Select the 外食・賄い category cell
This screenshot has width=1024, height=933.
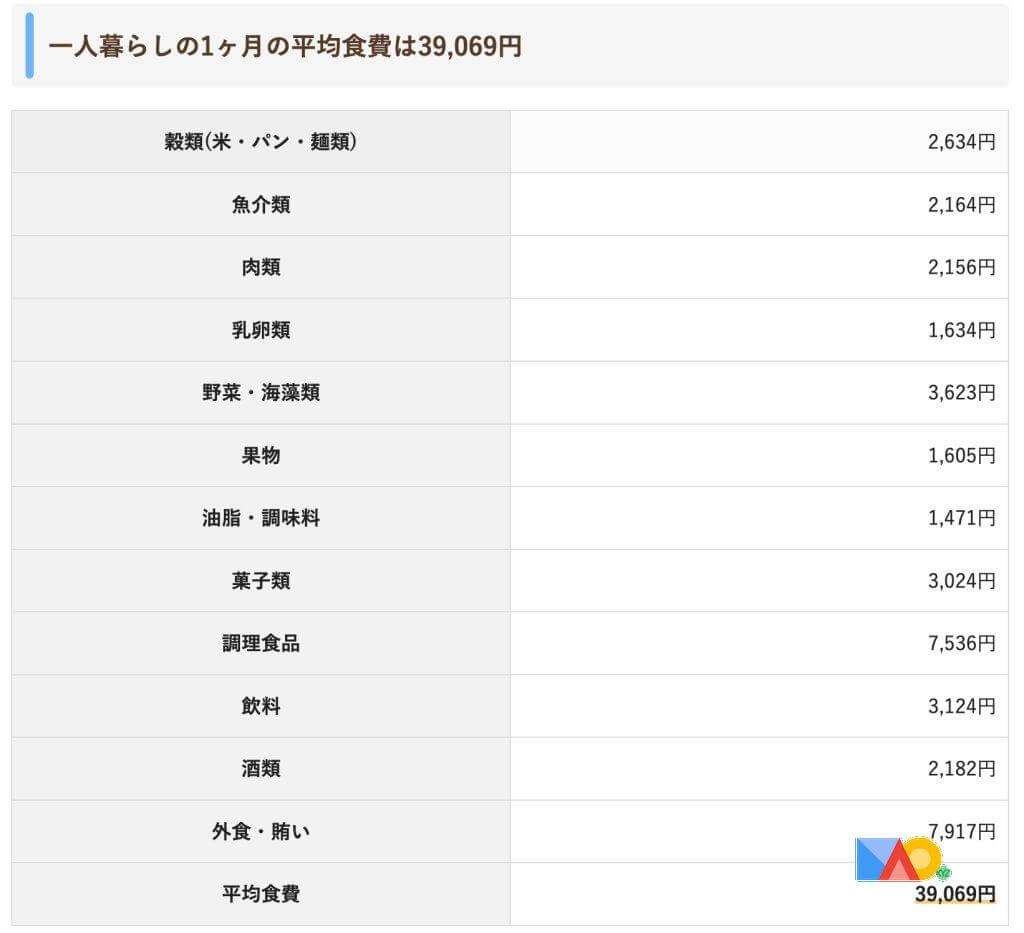click(261, 831)
